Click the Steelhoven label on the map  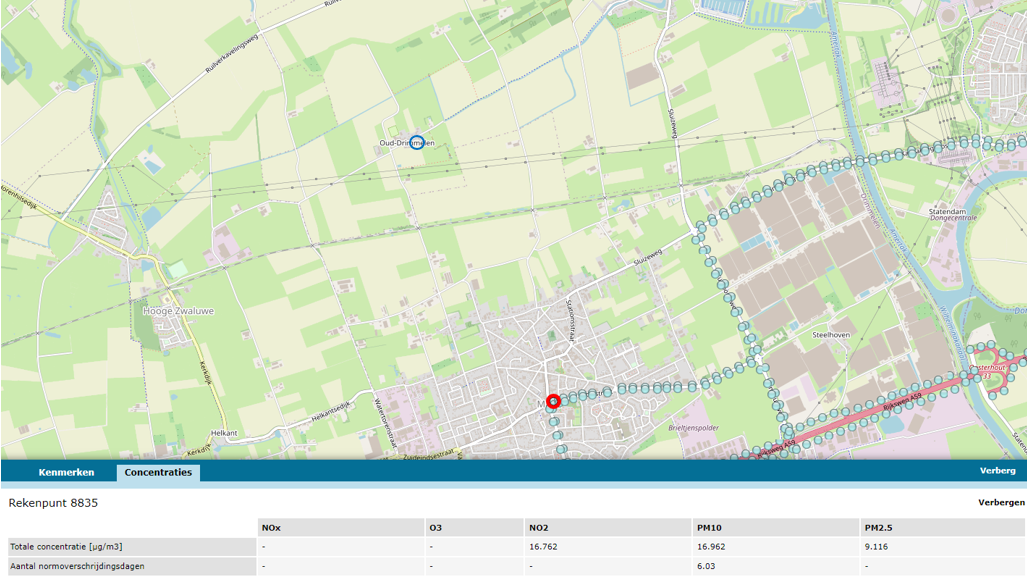click(x=831, y=335)
